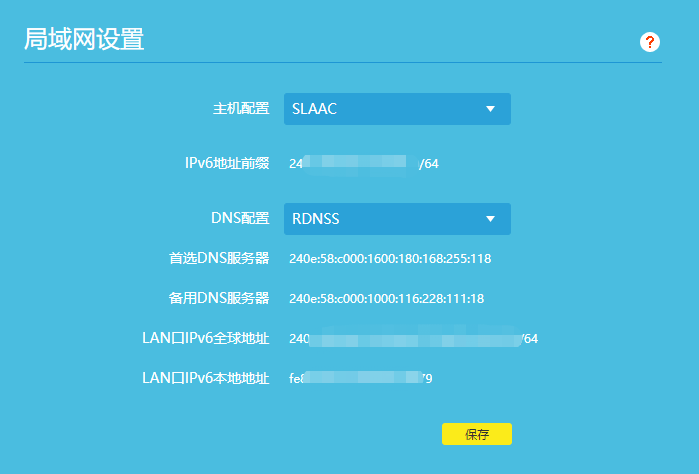
Task: Click the LAN口IPv6本地地址 label
Action: tap(206, 378)
